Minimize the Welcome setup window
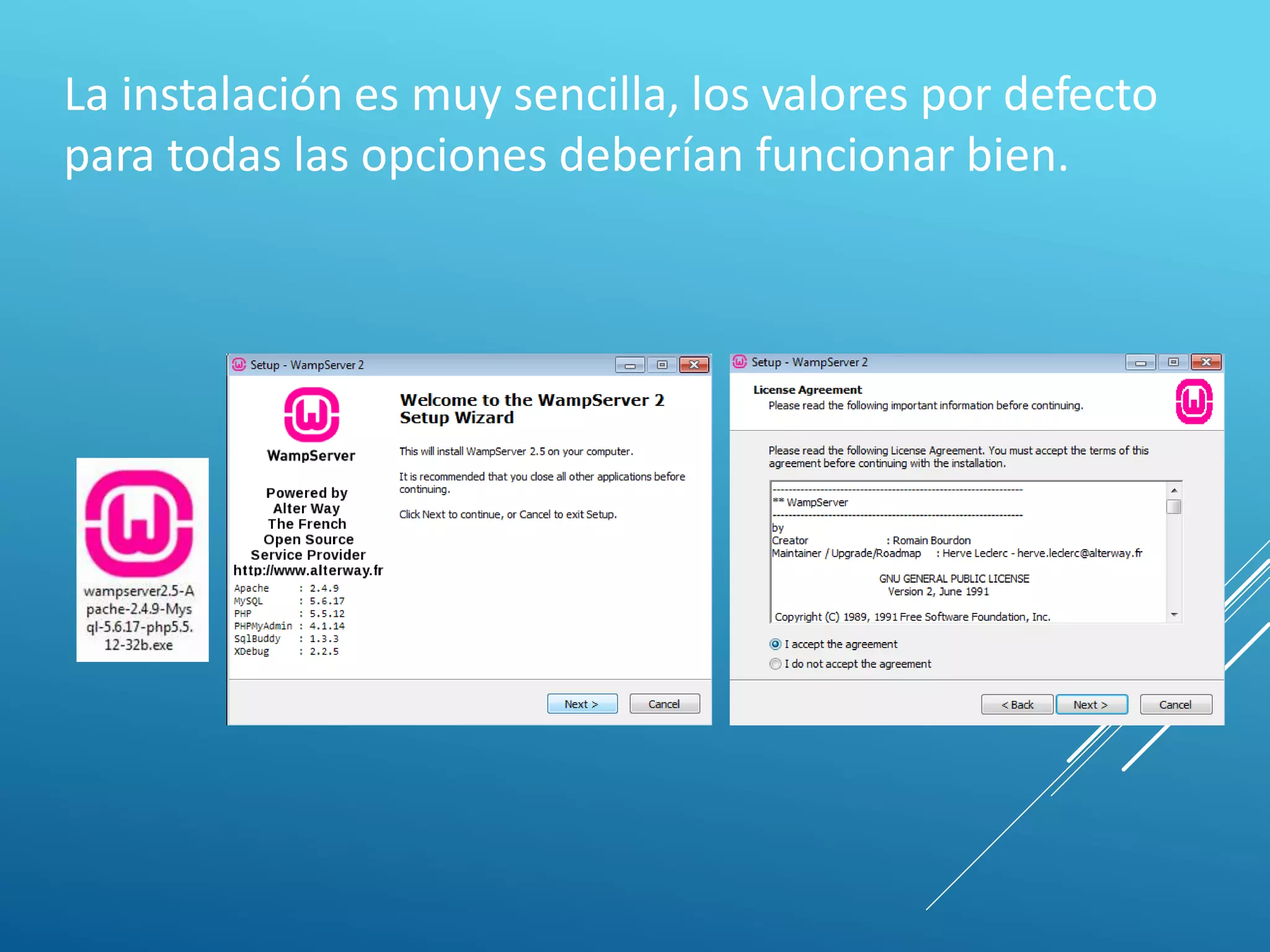 (x=630, y=365)
